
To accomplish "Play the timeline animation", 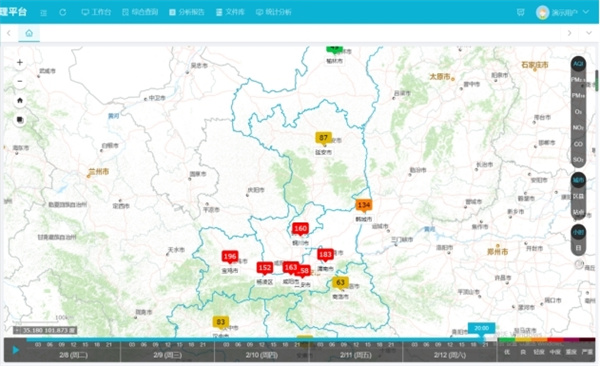I will pos(15,350).
